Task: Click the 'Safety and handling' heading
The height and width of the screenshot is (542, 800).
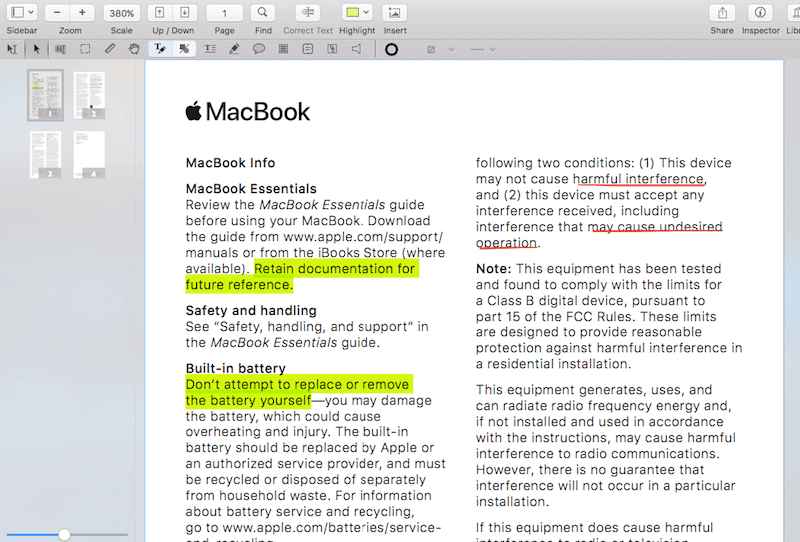Action: [251, 310]
